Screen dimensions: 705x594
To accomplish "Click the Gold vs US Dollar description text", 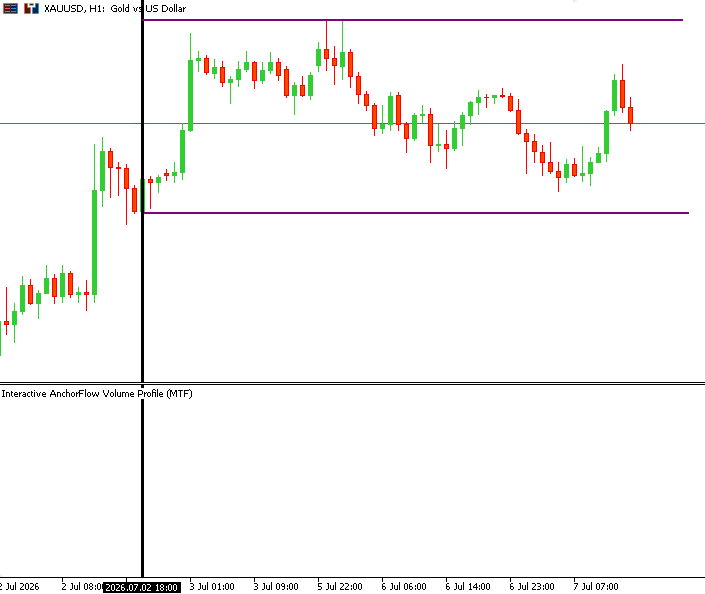I will [x=148, y=9].
